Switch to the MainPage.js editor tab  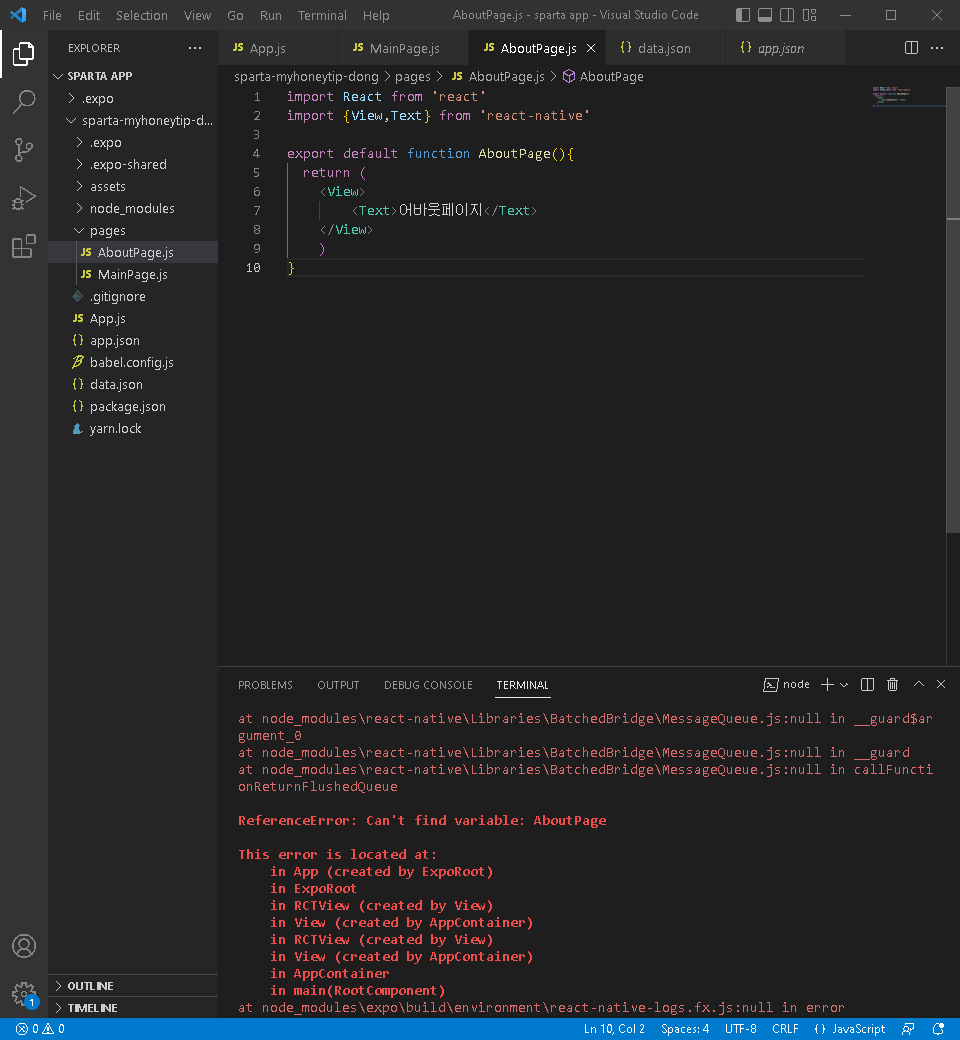point(403,48)
